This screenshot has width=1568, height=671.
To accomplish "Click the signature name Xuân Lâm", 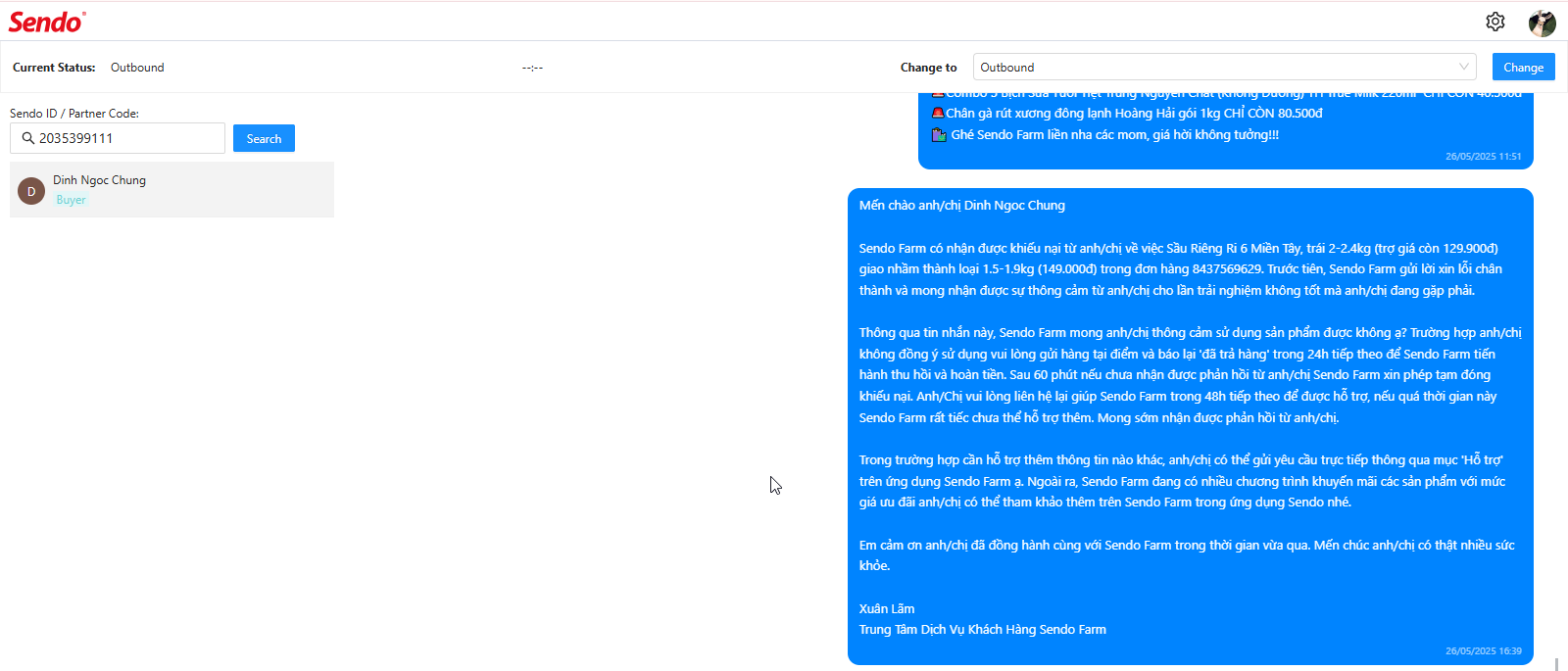I will pyautogui.click(x=887, y=608).
